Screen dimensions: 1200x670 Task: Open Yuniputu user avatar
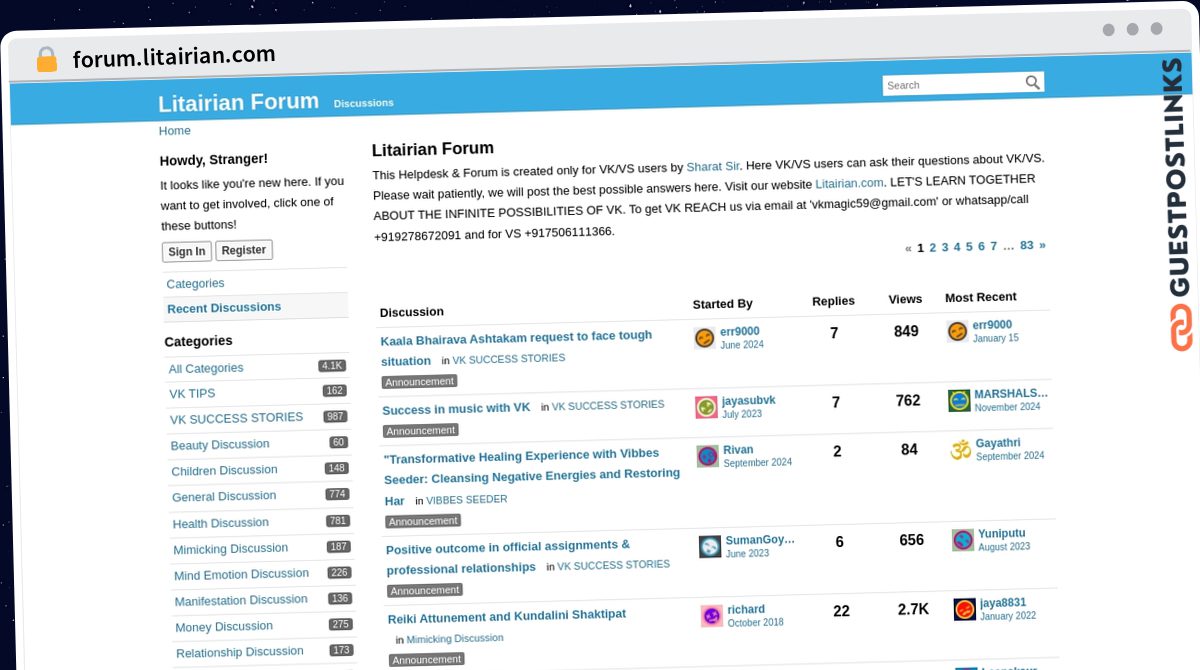pos(963,540)
